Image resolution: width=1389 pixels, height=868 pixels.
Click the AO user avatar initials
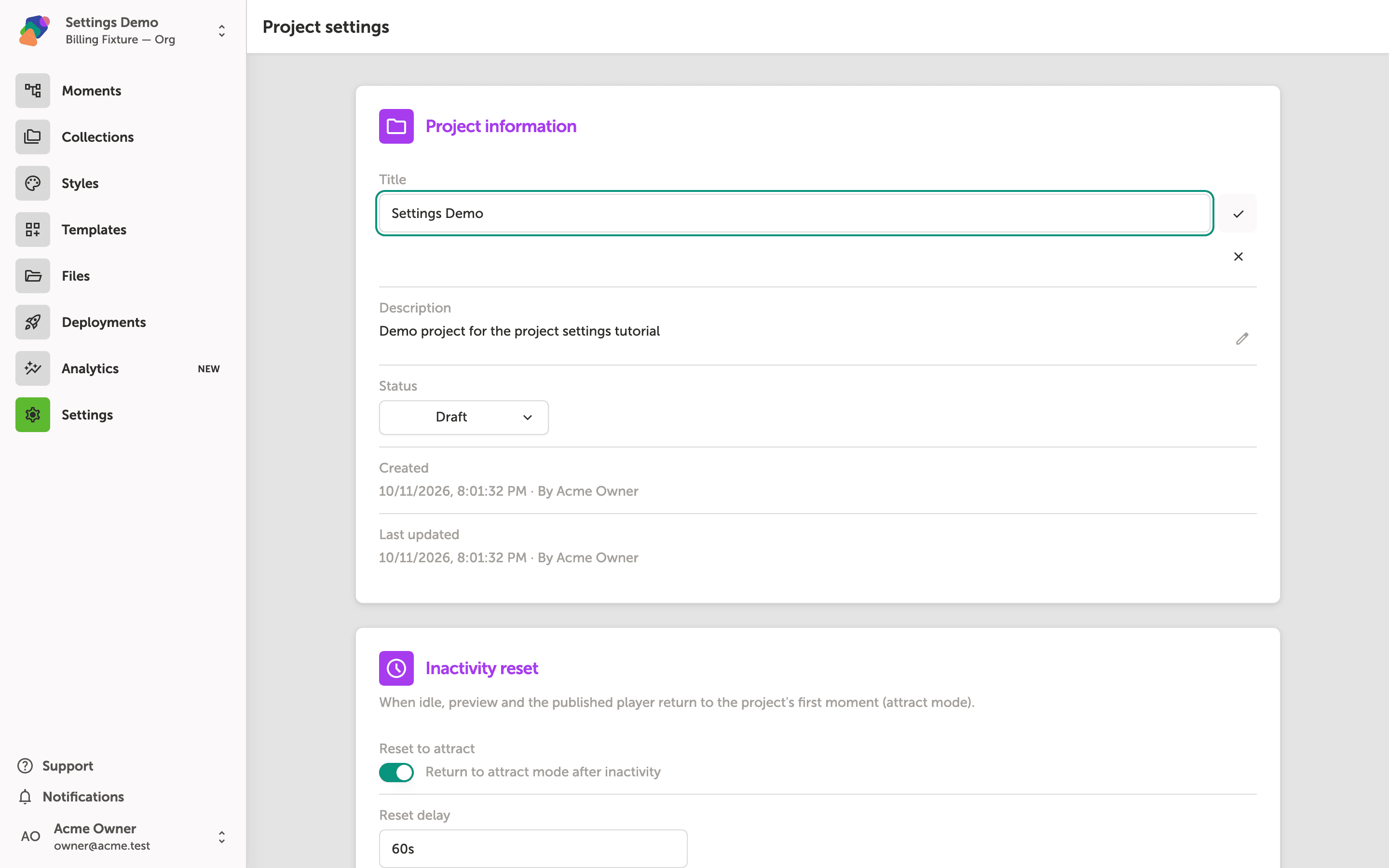[x=31, y=837]
